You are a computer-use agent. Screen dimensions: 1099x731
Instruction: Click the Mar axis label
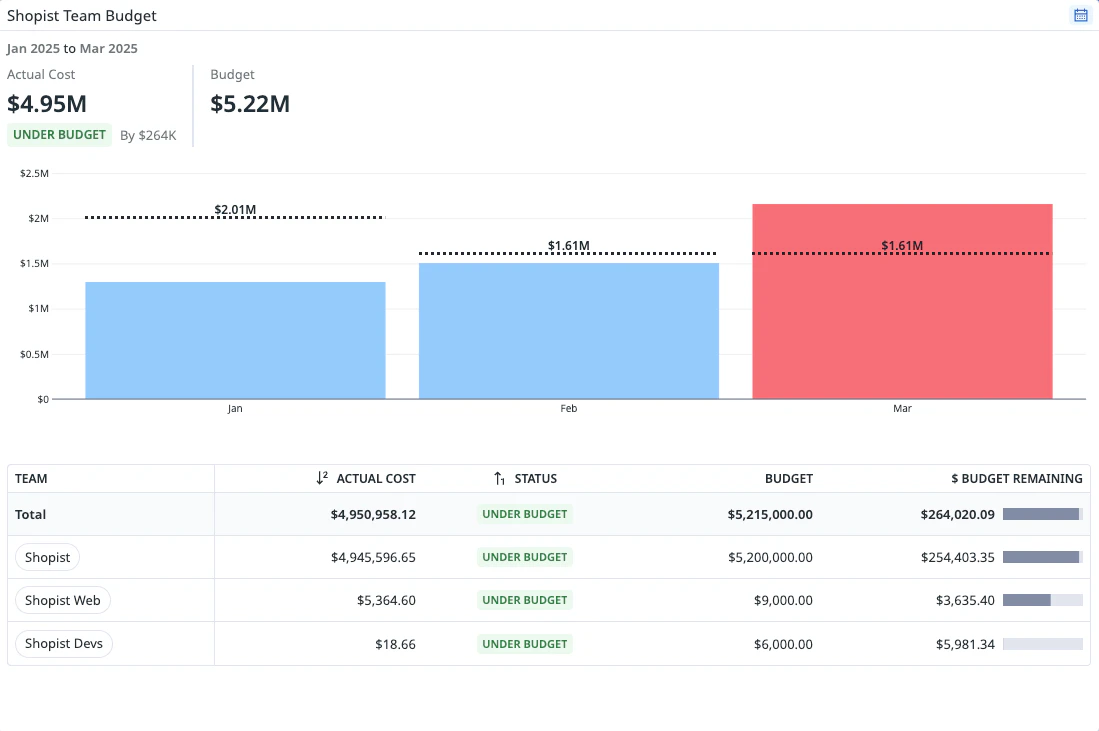pyautogui.click(x=902, y=408)
